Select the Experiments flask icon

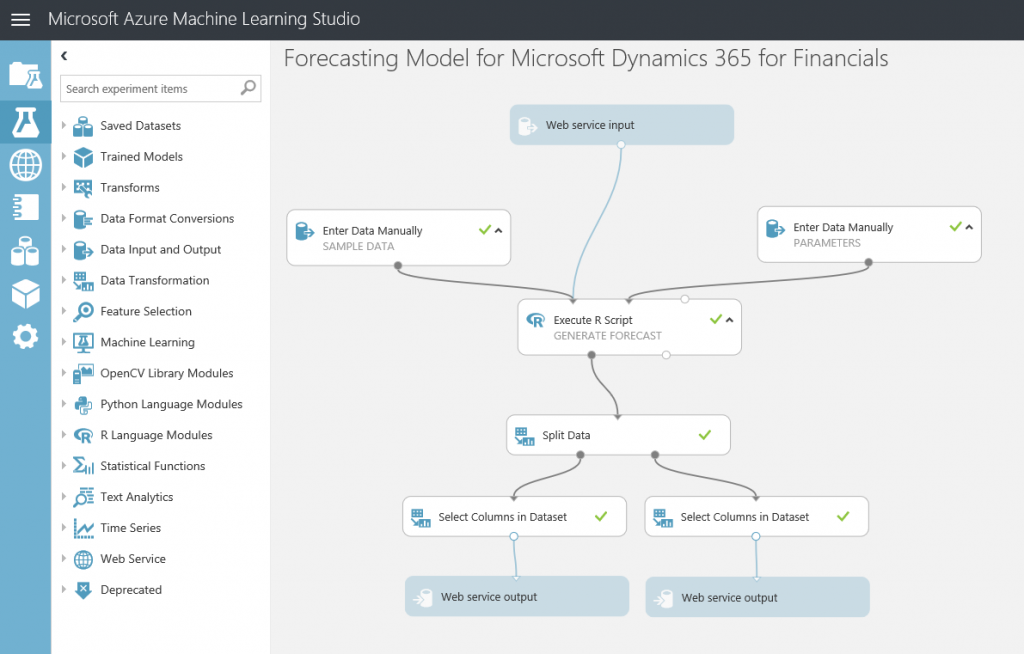point(25,121)
